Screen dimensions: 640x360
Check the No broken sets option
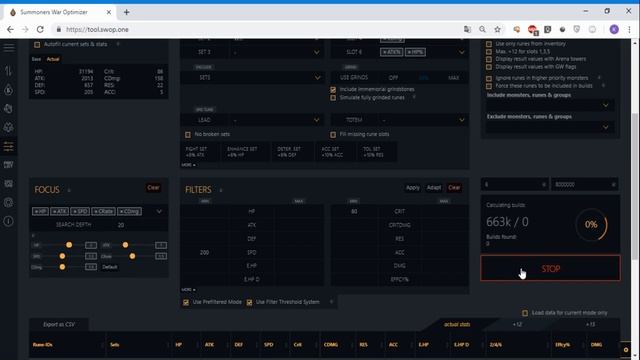(188, 134)
